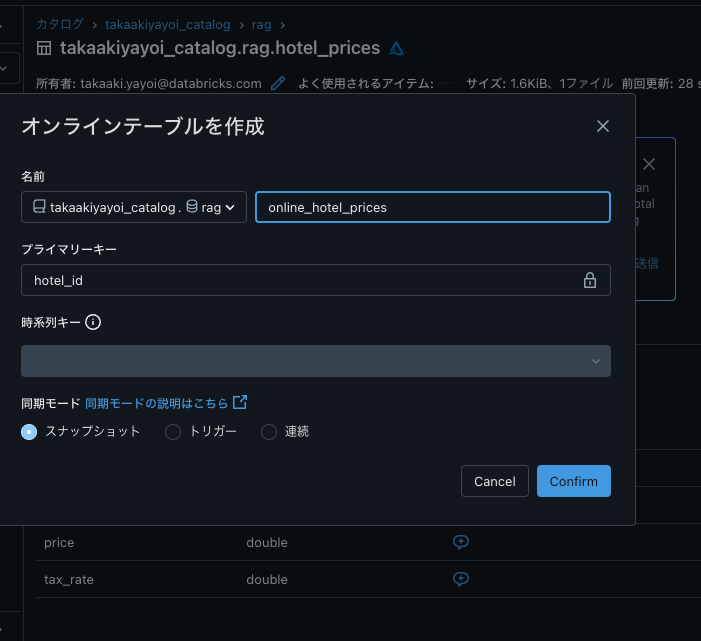Viewport: 701px width, 641px height.
Task: Select the Triggered sync mode
Action: [x=173, y=432]
